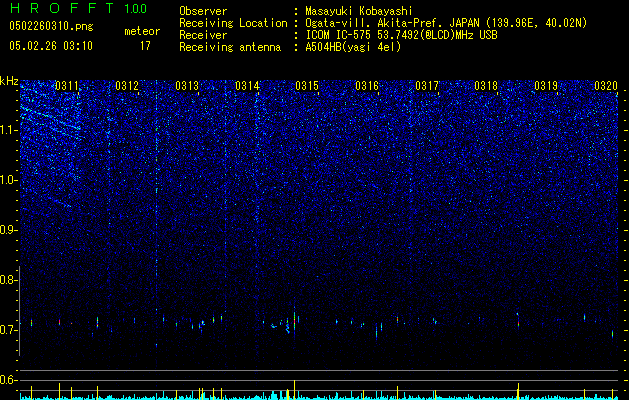Click the 0313 time marker
This screenshot has width=629, height=400.
point(187,86)
